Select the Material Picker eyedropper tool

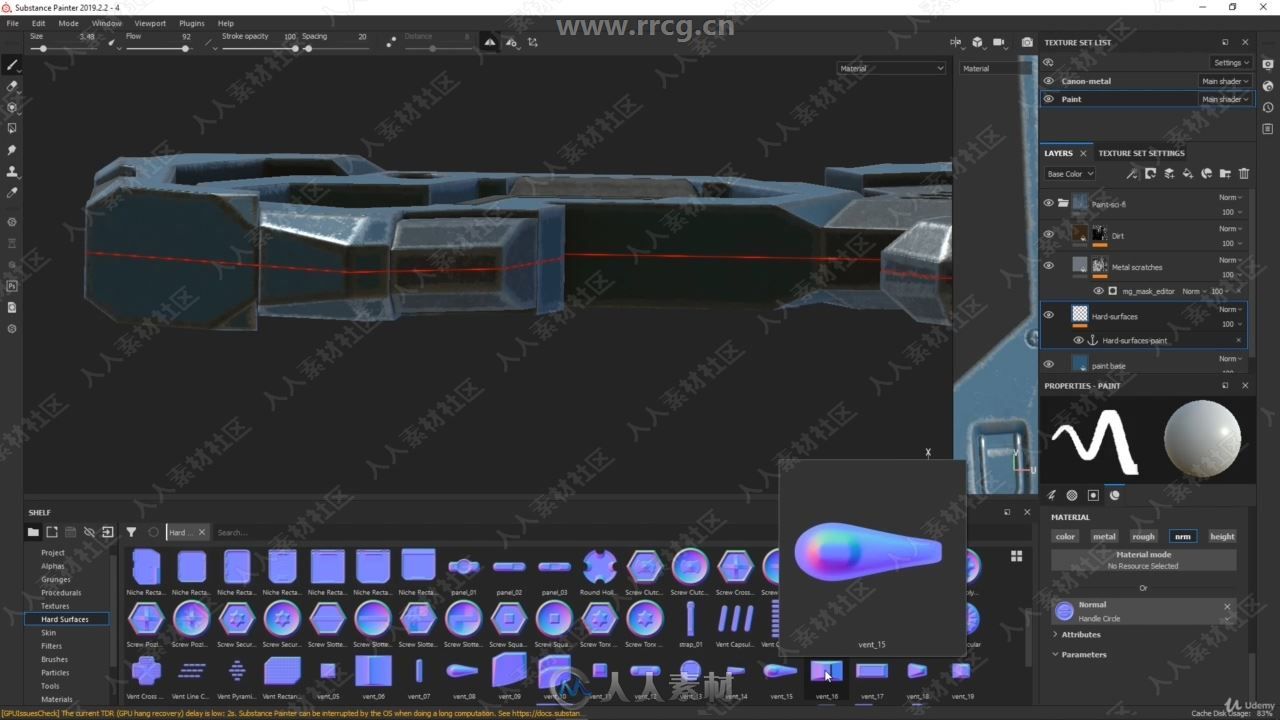[12, 192]
